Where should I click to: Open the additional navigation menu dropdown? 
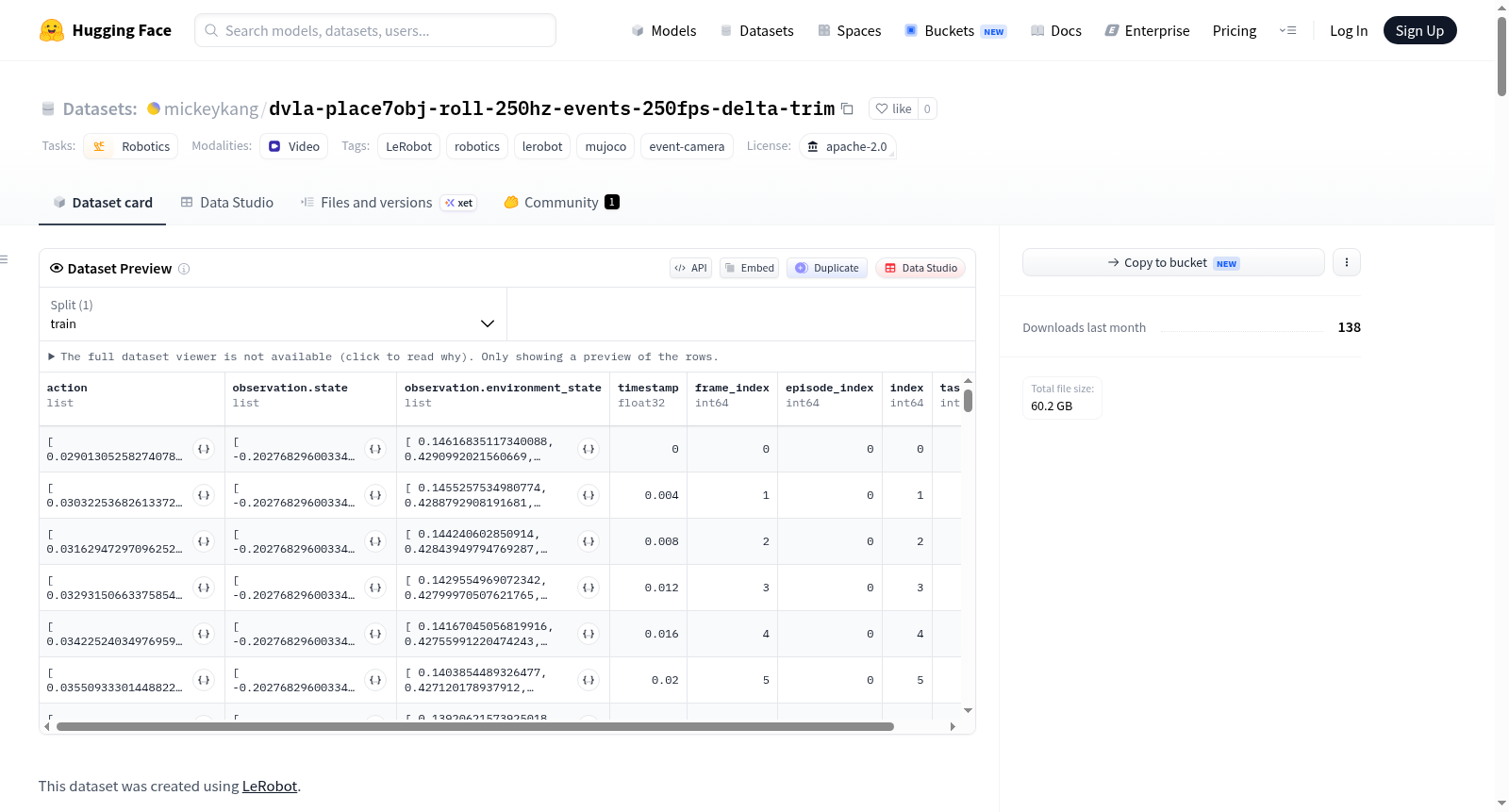(1287, 30)
